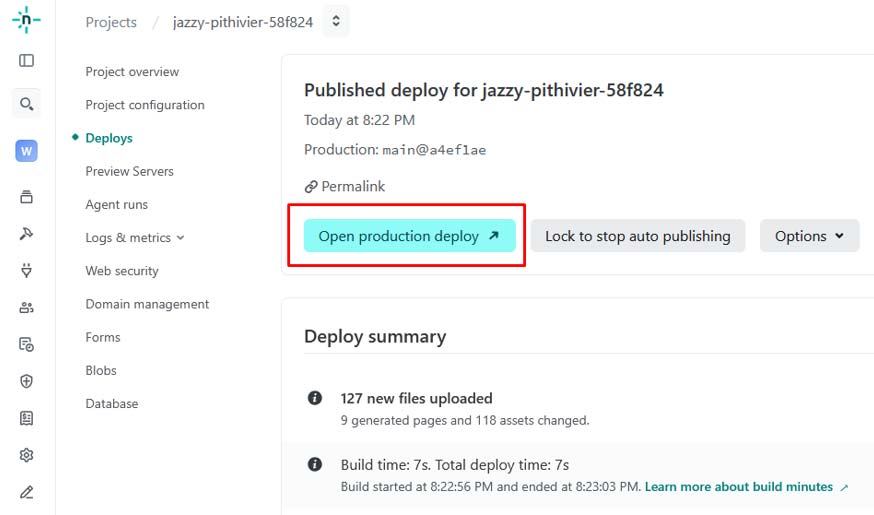
Task: Click info icon beside Build time row
Action: 315,464
